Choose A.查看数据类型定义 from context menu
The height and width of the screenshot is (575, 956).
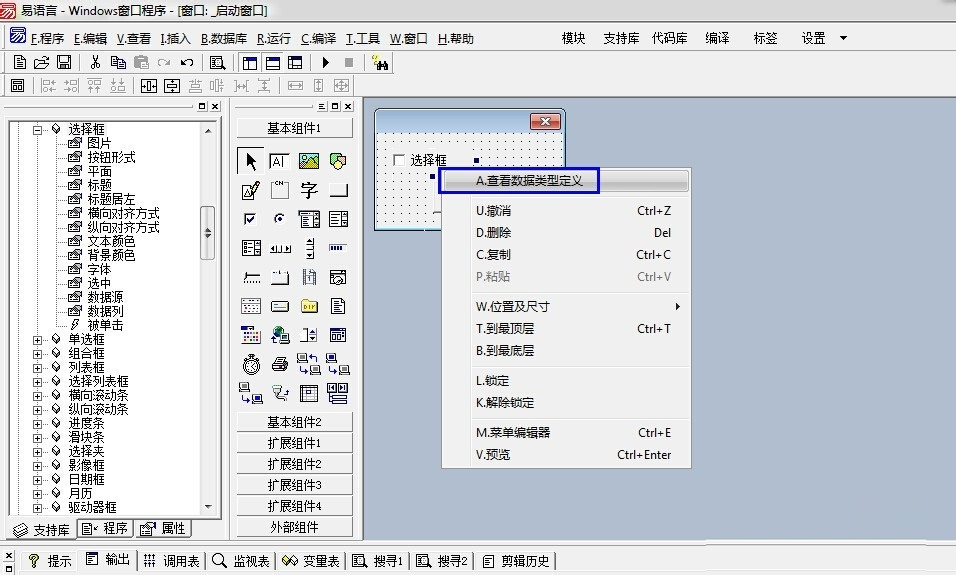click(x=566, y=181)
